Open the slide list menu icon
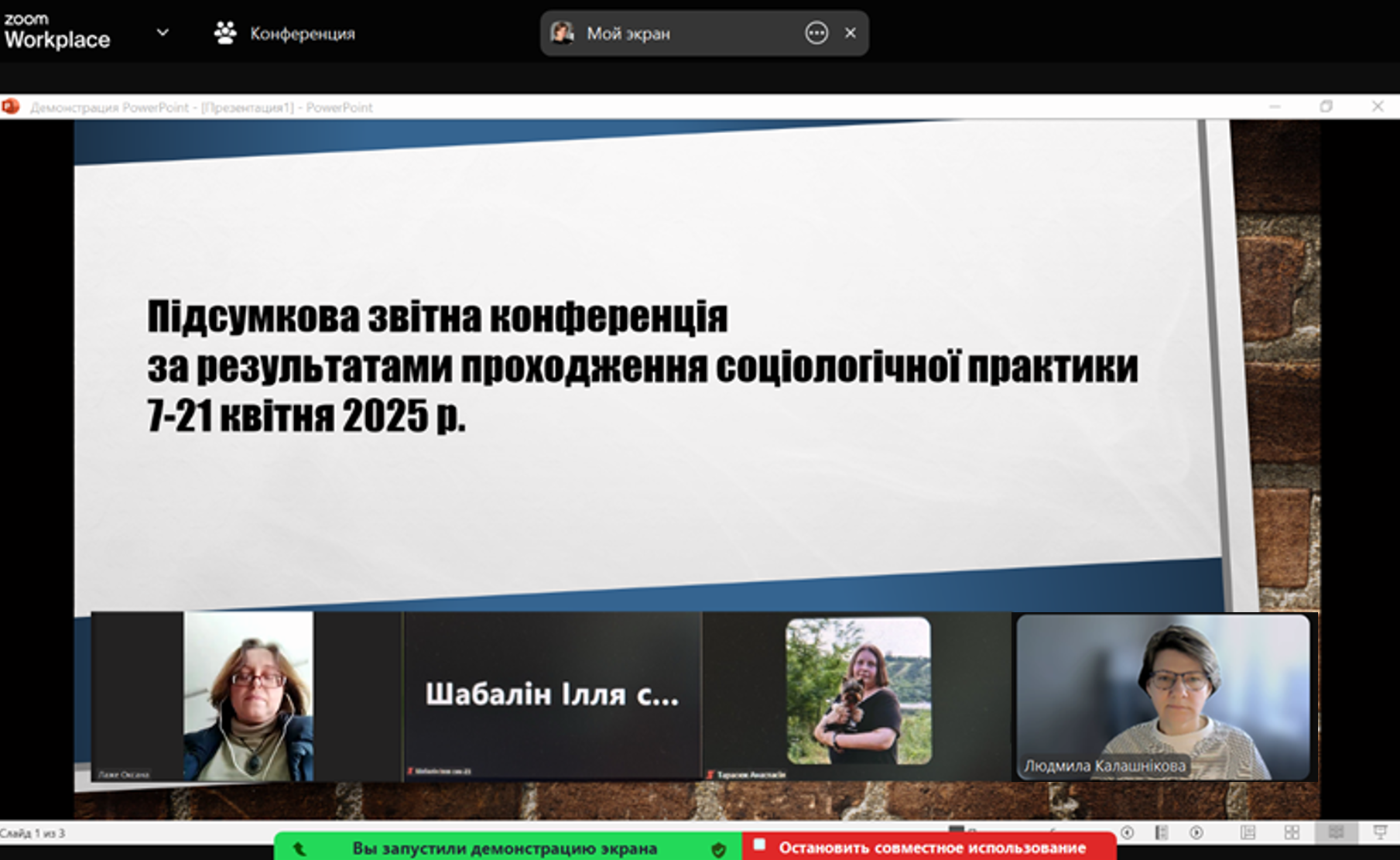The width and height of the screenshot is (1400, 860). 1162,832
